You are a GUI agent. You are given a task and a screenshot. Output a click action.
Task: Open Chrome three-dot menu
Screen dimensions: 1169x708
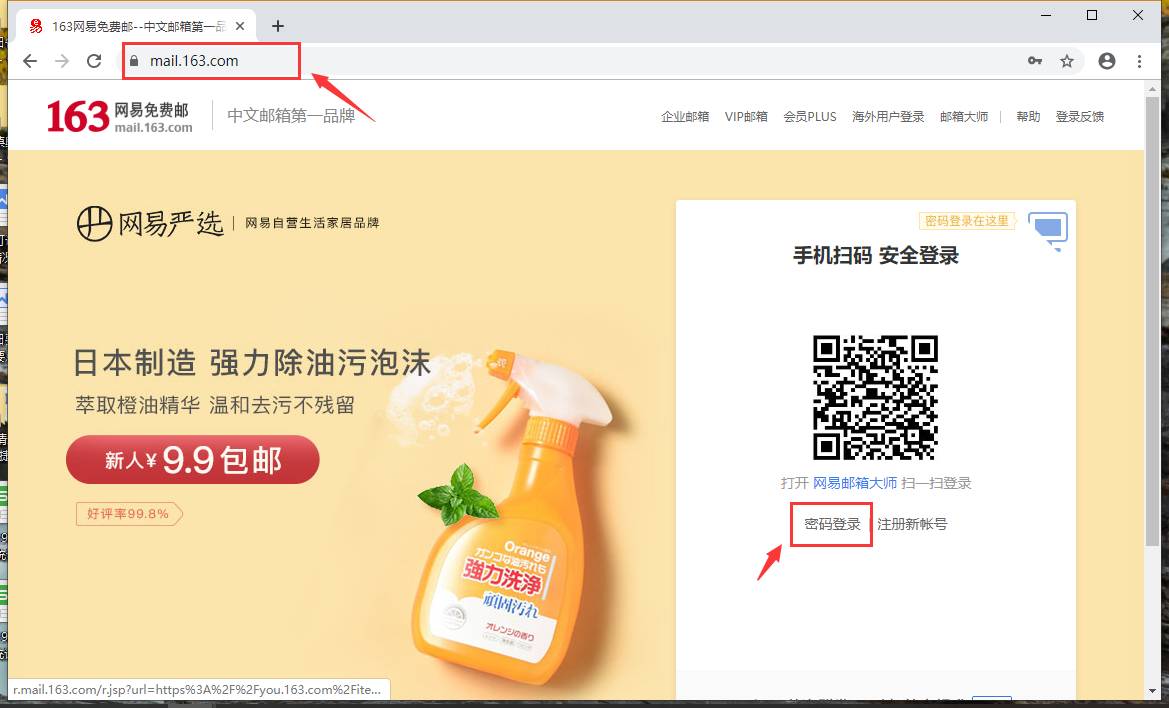(1140, 61)
